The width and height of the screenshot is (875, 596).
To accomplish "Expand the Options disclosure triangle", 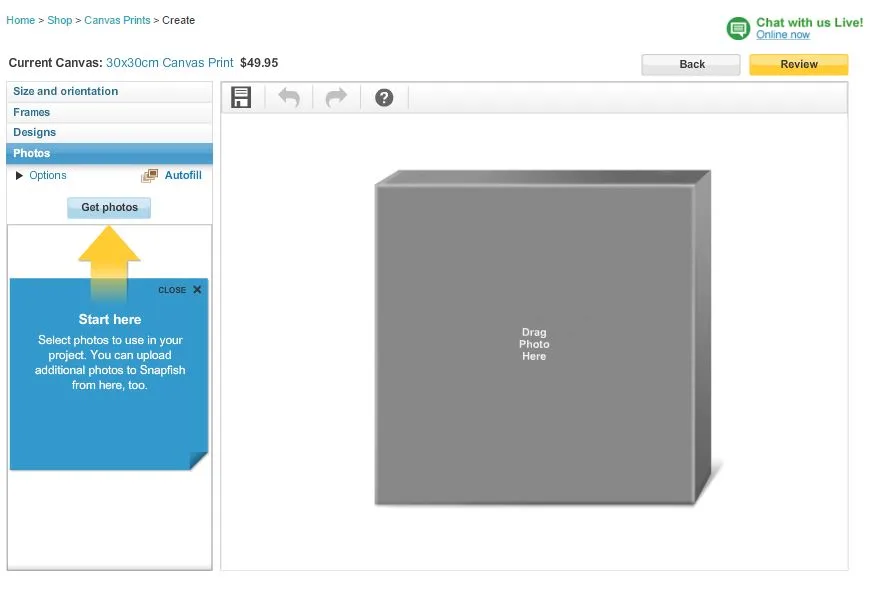I will click(x=19, y=176).
